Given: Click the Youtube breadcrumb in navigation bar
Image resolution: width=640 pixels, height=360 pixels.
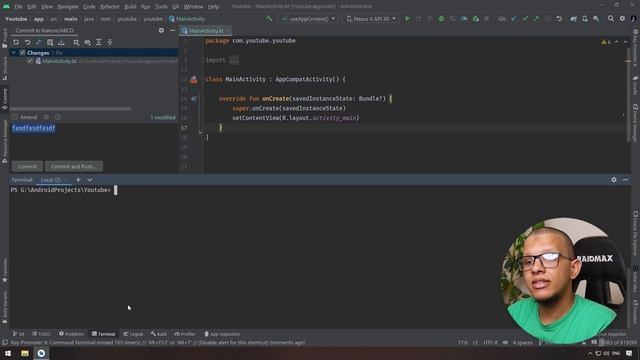Looking at the screenshot, I should [x=16, y=19].
